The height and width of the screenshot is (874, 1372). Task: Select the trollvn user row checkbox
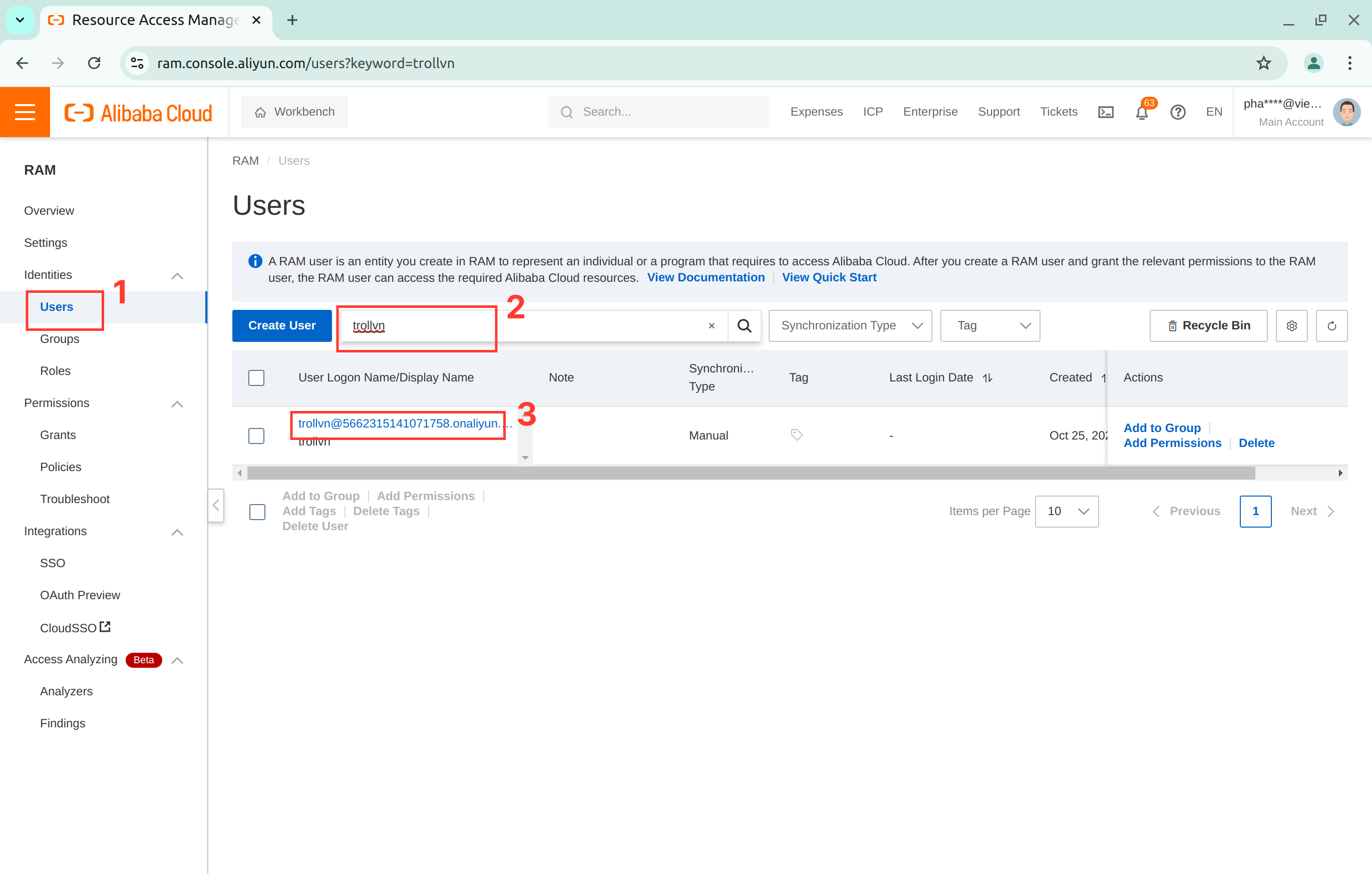[256, 436]
